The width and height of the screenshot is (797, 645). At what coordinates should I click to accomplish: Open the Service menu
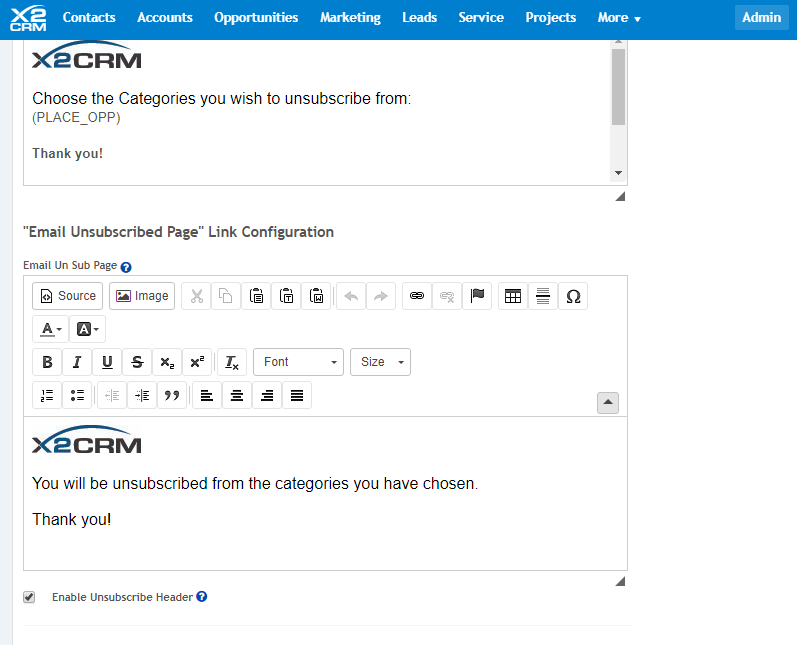(x=481, y=17)
